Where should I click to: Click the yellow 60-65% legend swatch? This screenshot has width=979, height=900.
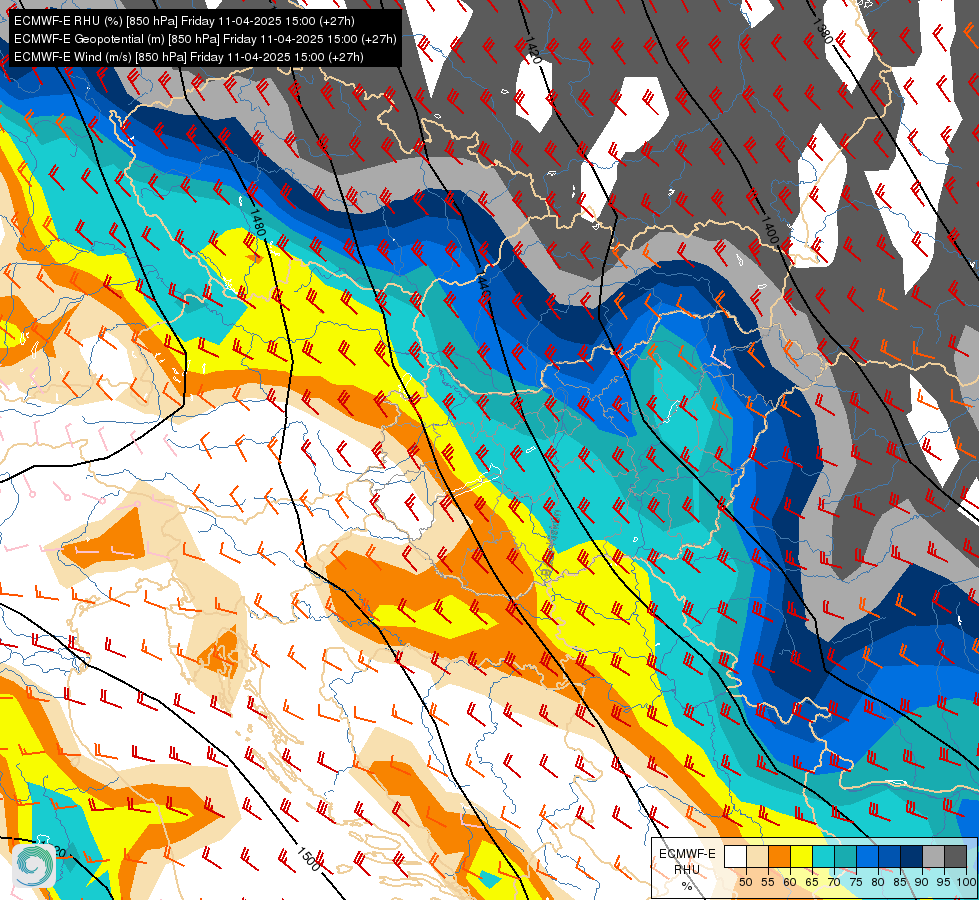pyautogui.click(x=802, y=856)
